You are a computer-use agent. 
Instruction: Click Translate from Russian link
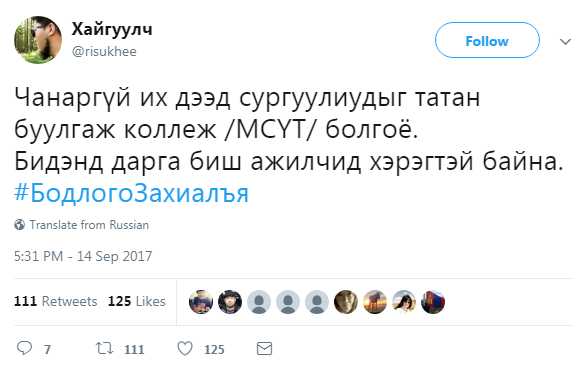tap(89, 225)
